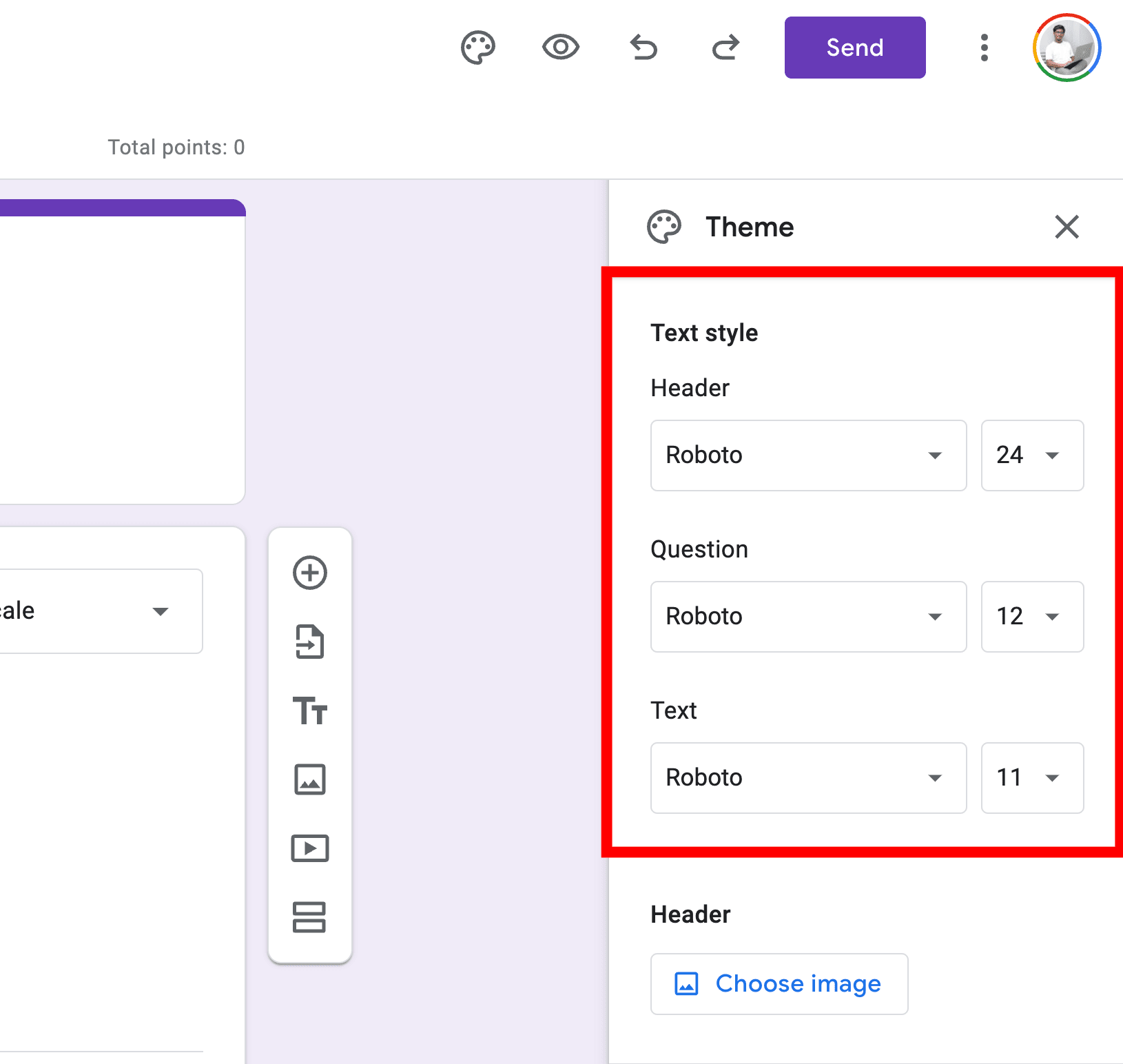The height and width of the screenshot is (1064, 1123).
Task: Add a new question with the plus icon
Action: click(310, 573)
